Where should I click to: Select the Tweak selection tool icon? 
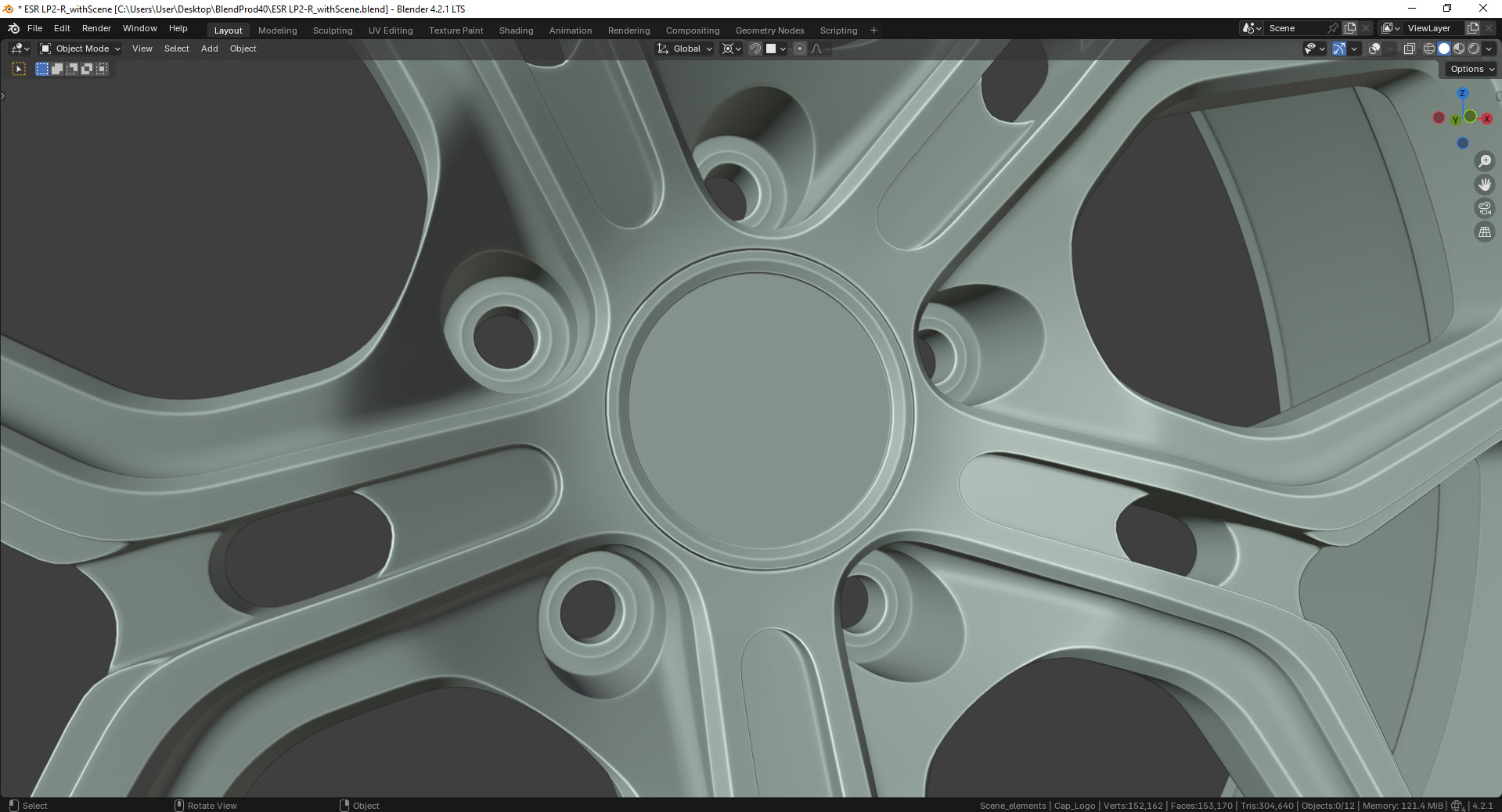[x=19, y=69]
